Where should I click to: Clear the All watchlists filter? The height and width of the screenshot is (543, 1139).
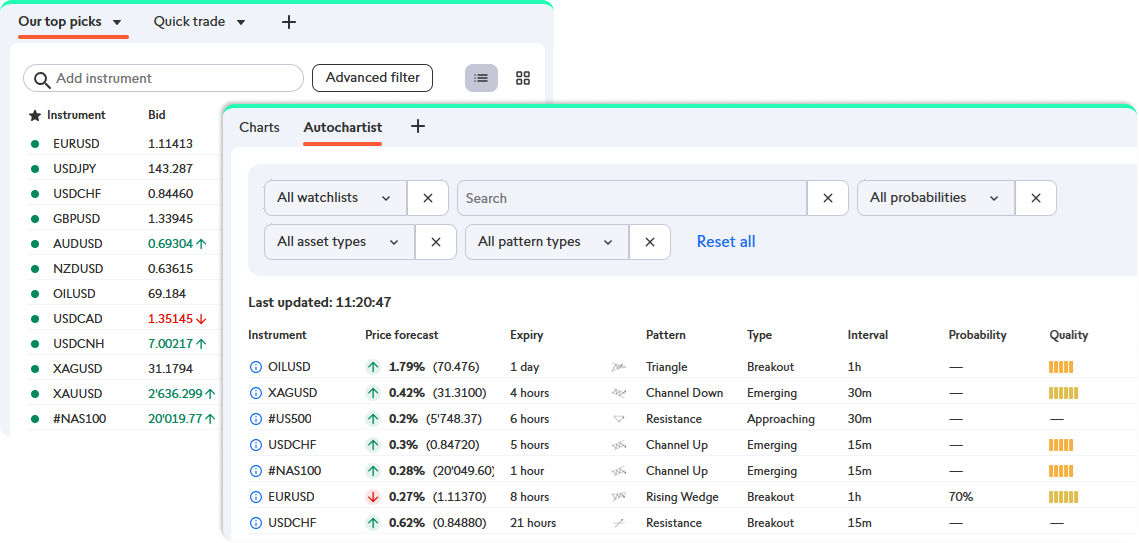click(x=428, y=198)
